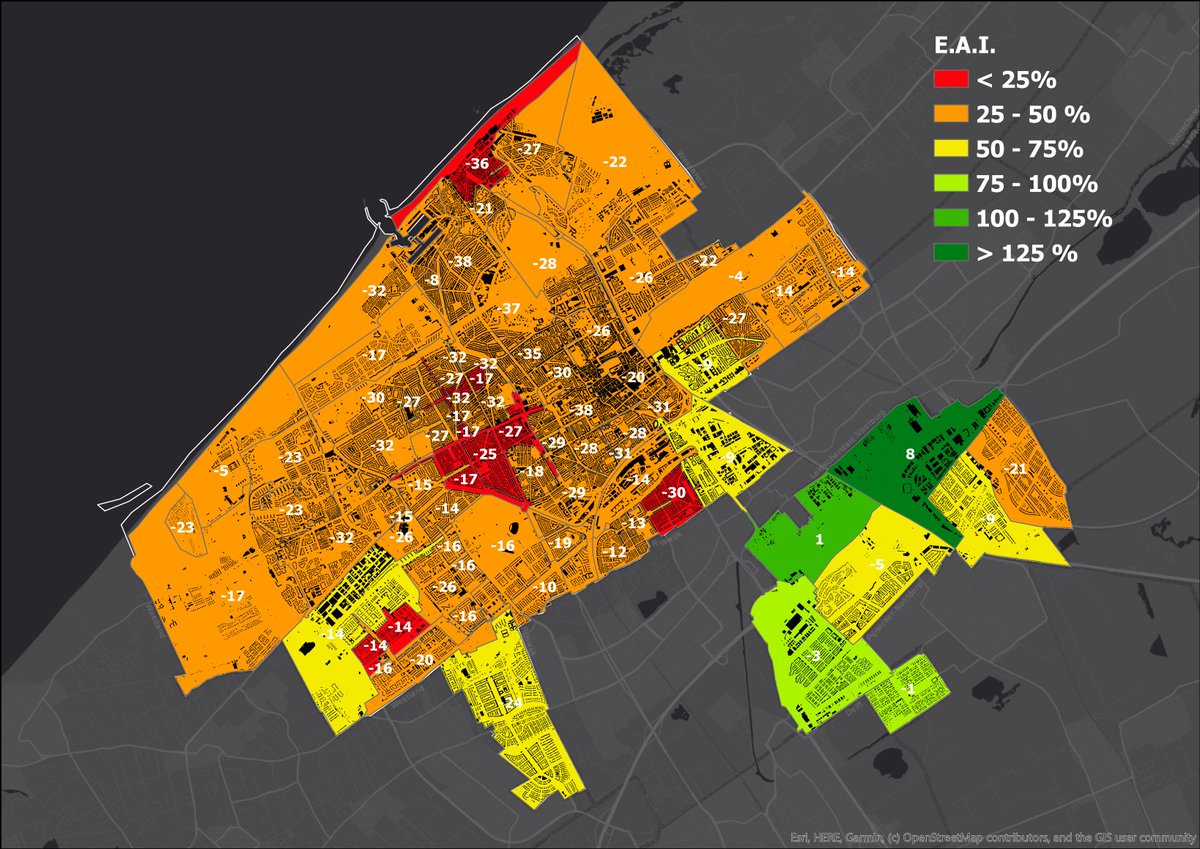This screenshot has height=849, width=1200.
Task: Select the '75 - 100%' legend label
Action: pos(1038,184)
